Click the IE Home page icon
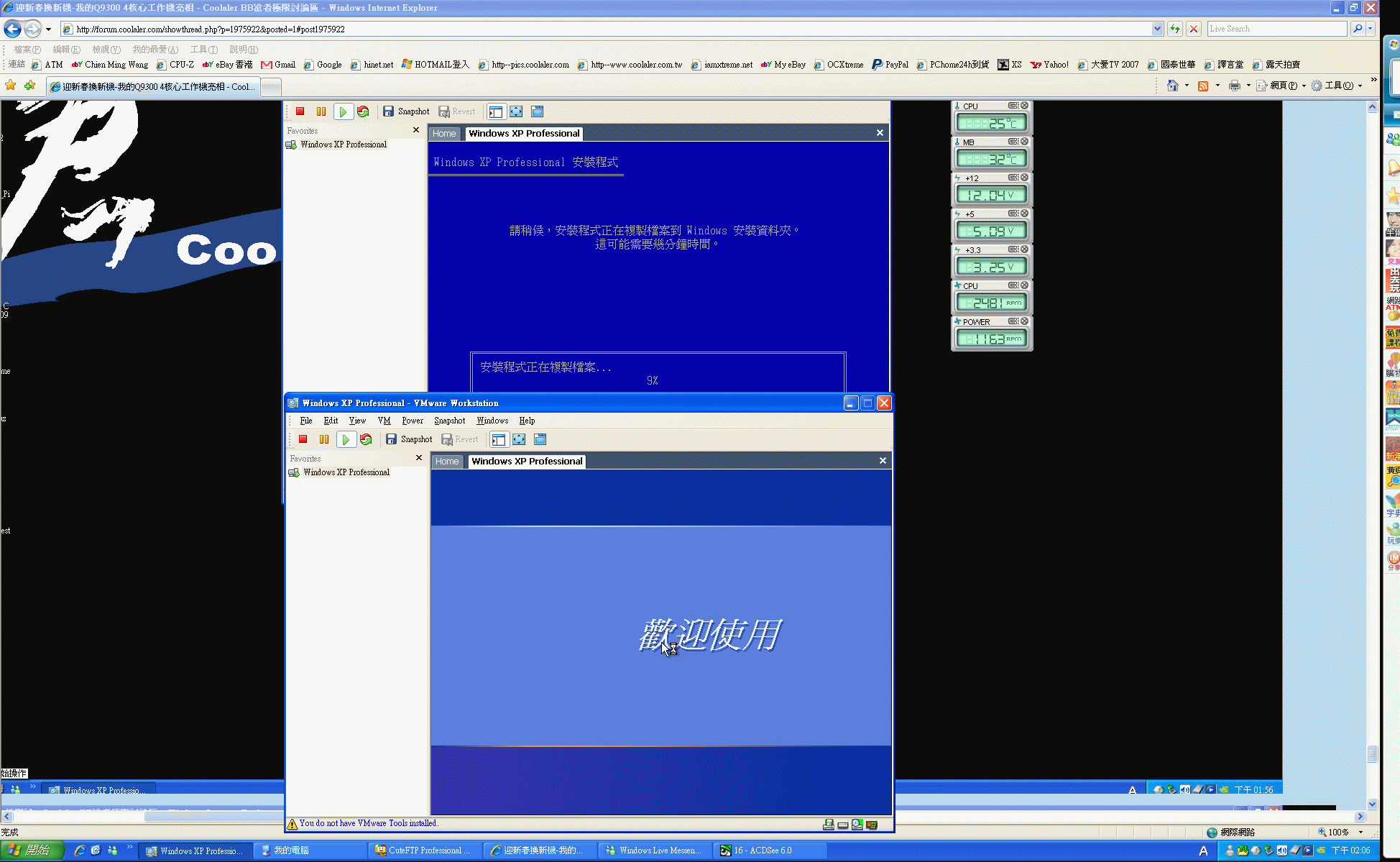The height and width of the screenshot is (862, 1400). click(x=1173, y=86)
